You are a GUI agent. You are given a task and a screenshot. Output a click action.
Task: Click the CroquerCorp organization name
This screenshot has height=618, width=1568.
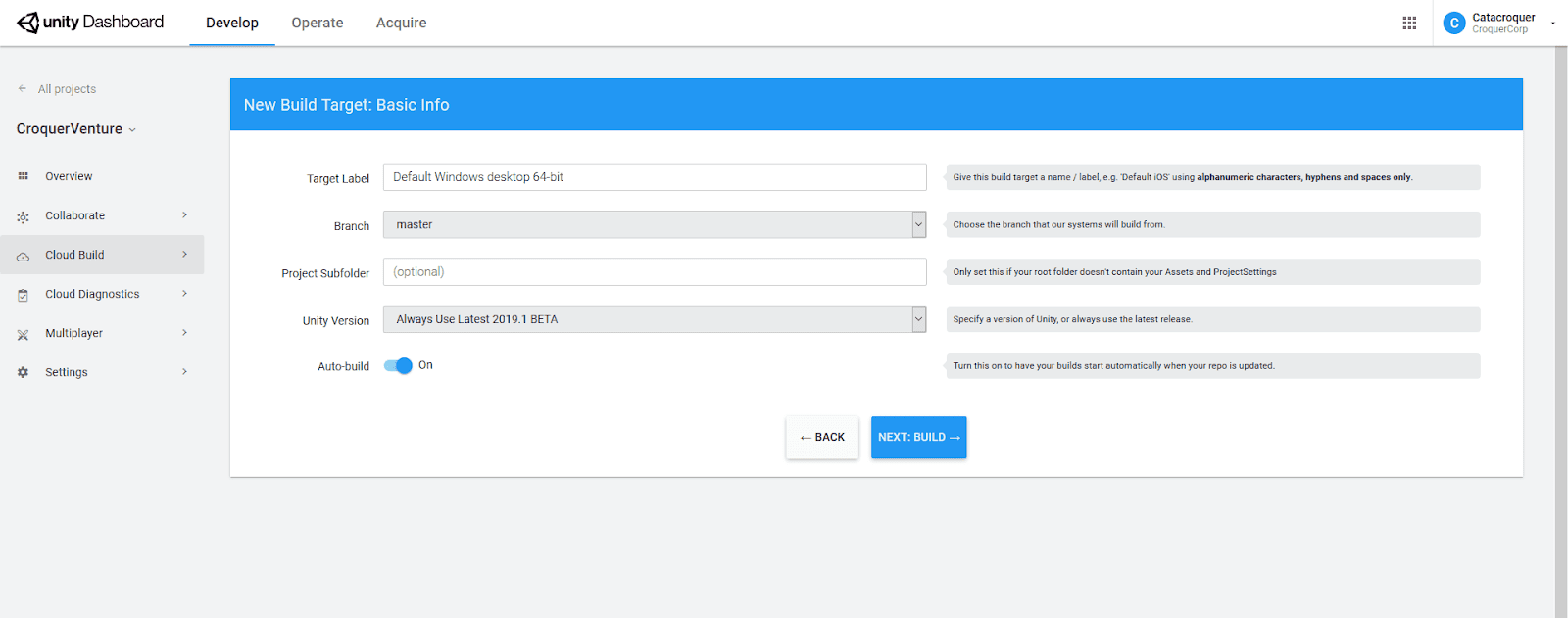(x=1499, y=29)
